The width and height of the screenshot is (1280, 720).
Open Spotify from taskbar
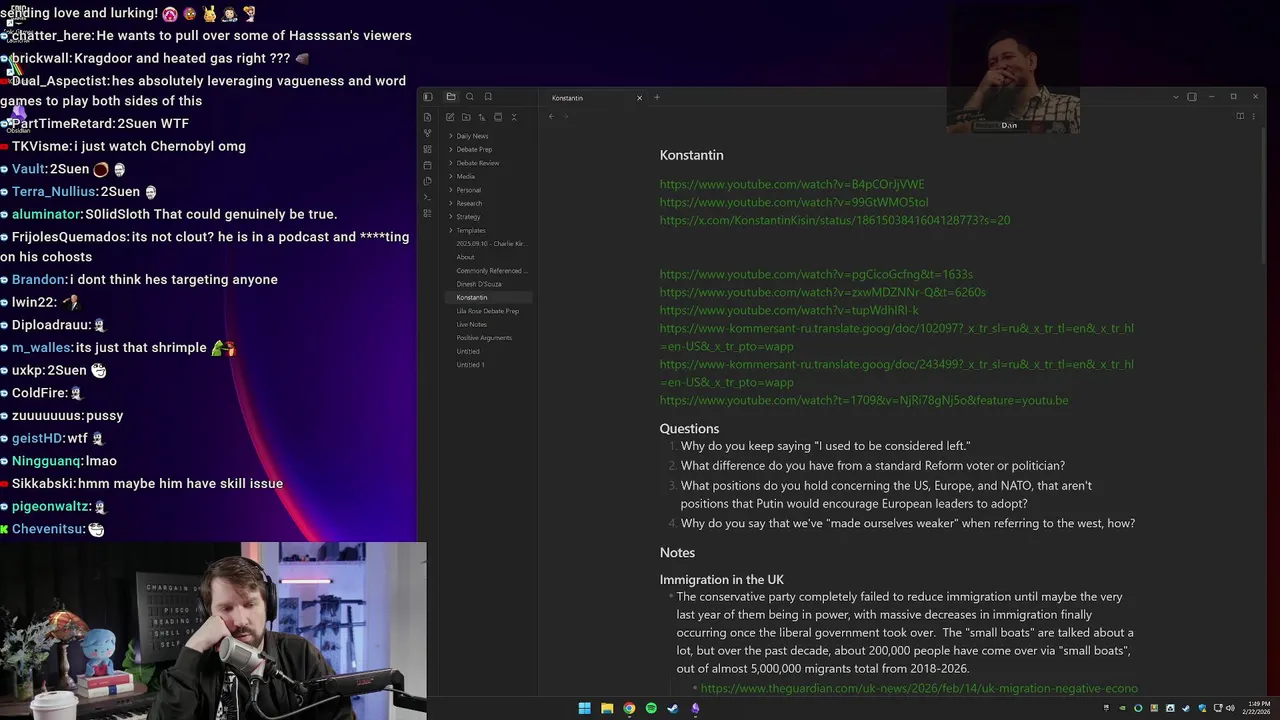(651, 708)
